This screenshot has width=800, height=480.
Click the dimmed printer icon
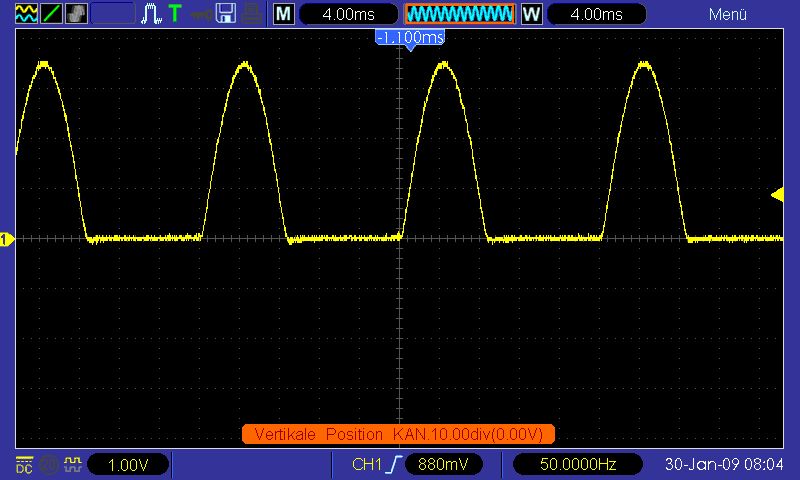point(252,13)
